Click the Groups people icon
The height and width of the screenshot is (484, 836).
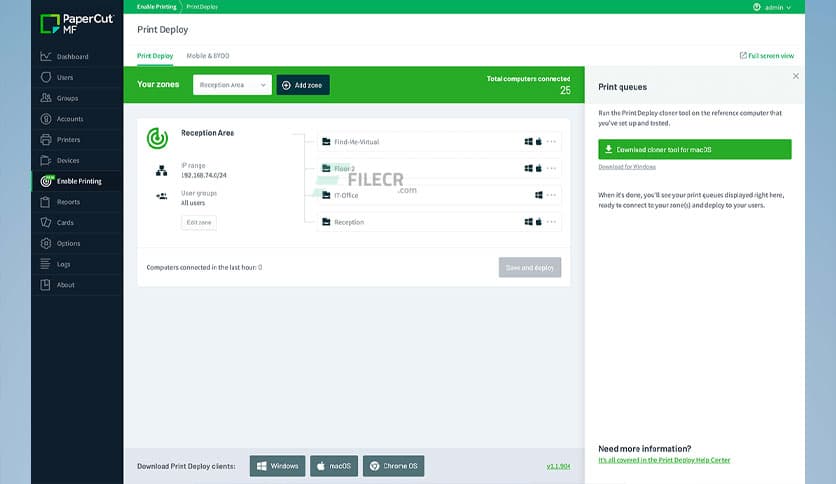pyautogui.click(x=46, y=98)
